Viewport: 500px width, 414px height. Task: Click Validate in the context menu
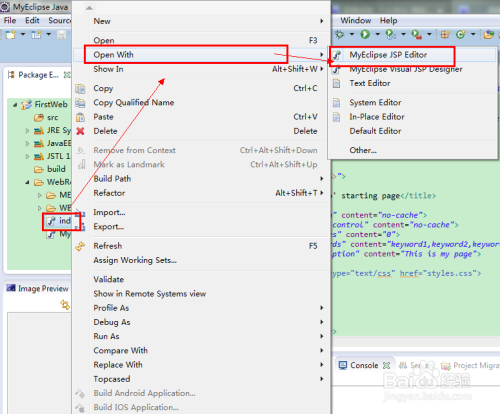pos(109,279)
